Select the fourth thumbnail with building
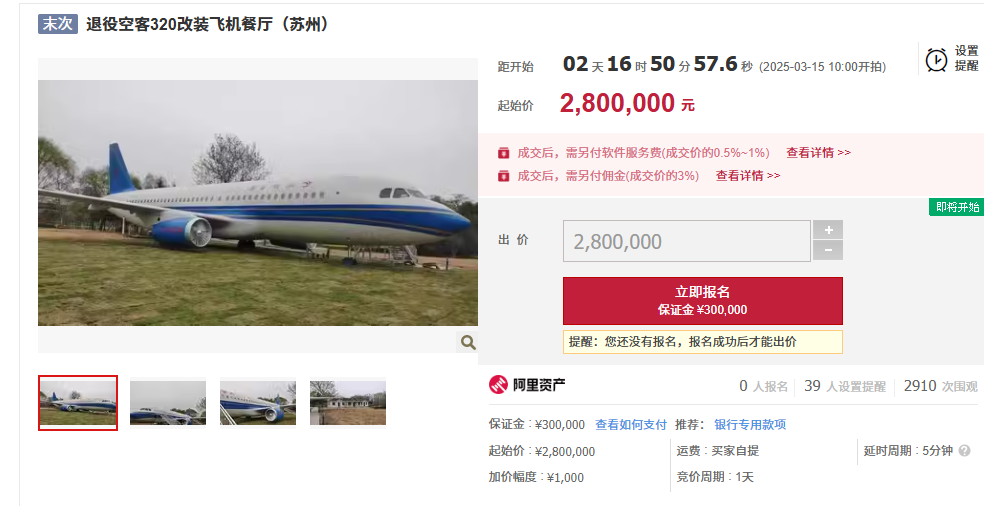 (348, 403)
